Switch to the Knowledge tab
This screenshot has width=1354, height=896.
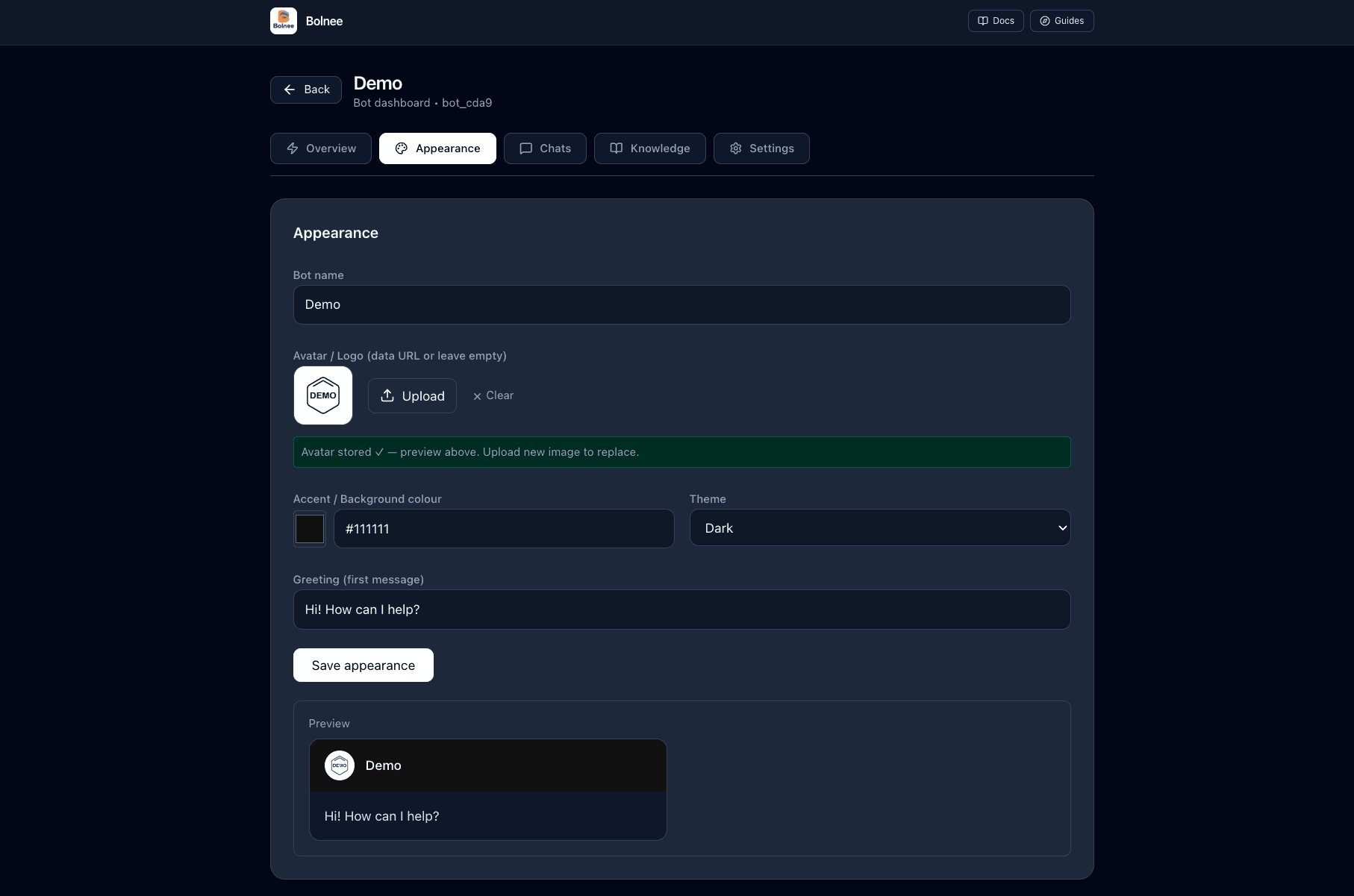coord(649,148)
